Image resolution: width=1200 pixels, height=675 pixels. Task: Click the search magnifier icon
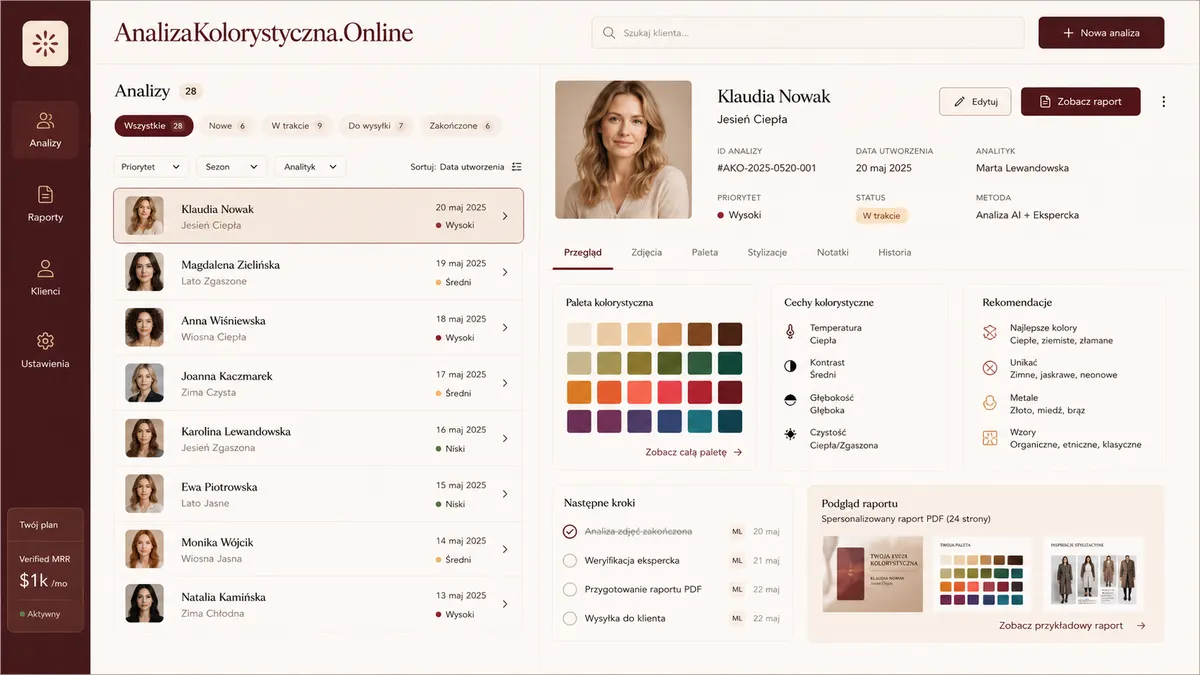608,33
